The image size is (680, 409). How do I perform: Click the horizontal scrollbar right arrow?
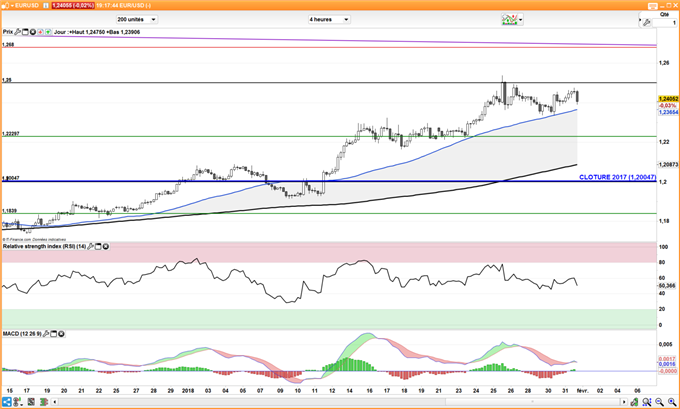tap(624, 402)
